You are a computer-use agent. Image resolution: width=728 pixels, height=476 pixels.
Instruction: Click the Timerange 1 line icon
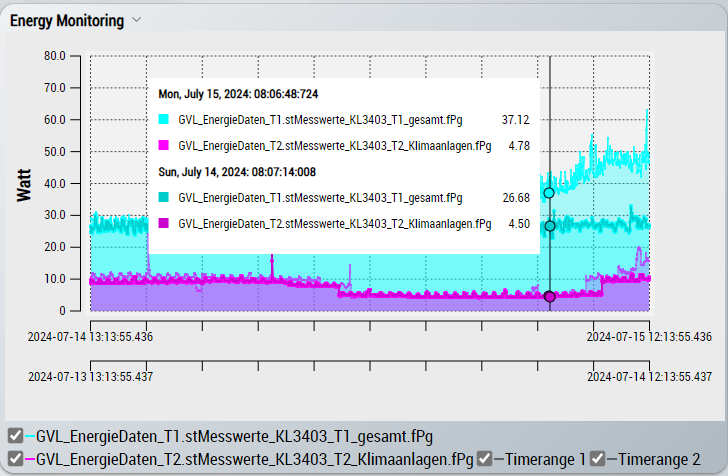(x=500, y=458)
